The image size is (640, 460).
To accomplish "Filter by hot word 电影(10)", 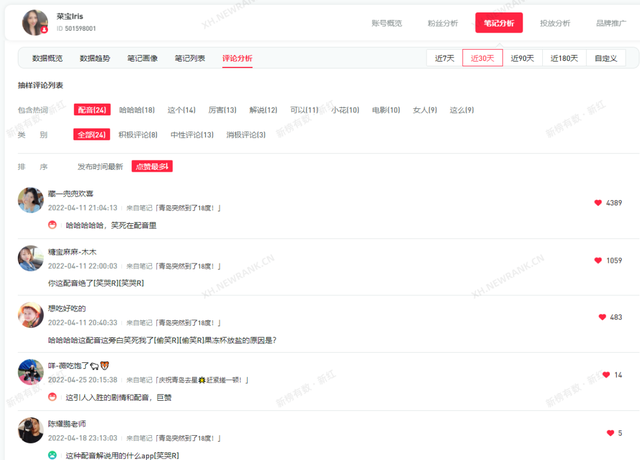I will (386, 110).
